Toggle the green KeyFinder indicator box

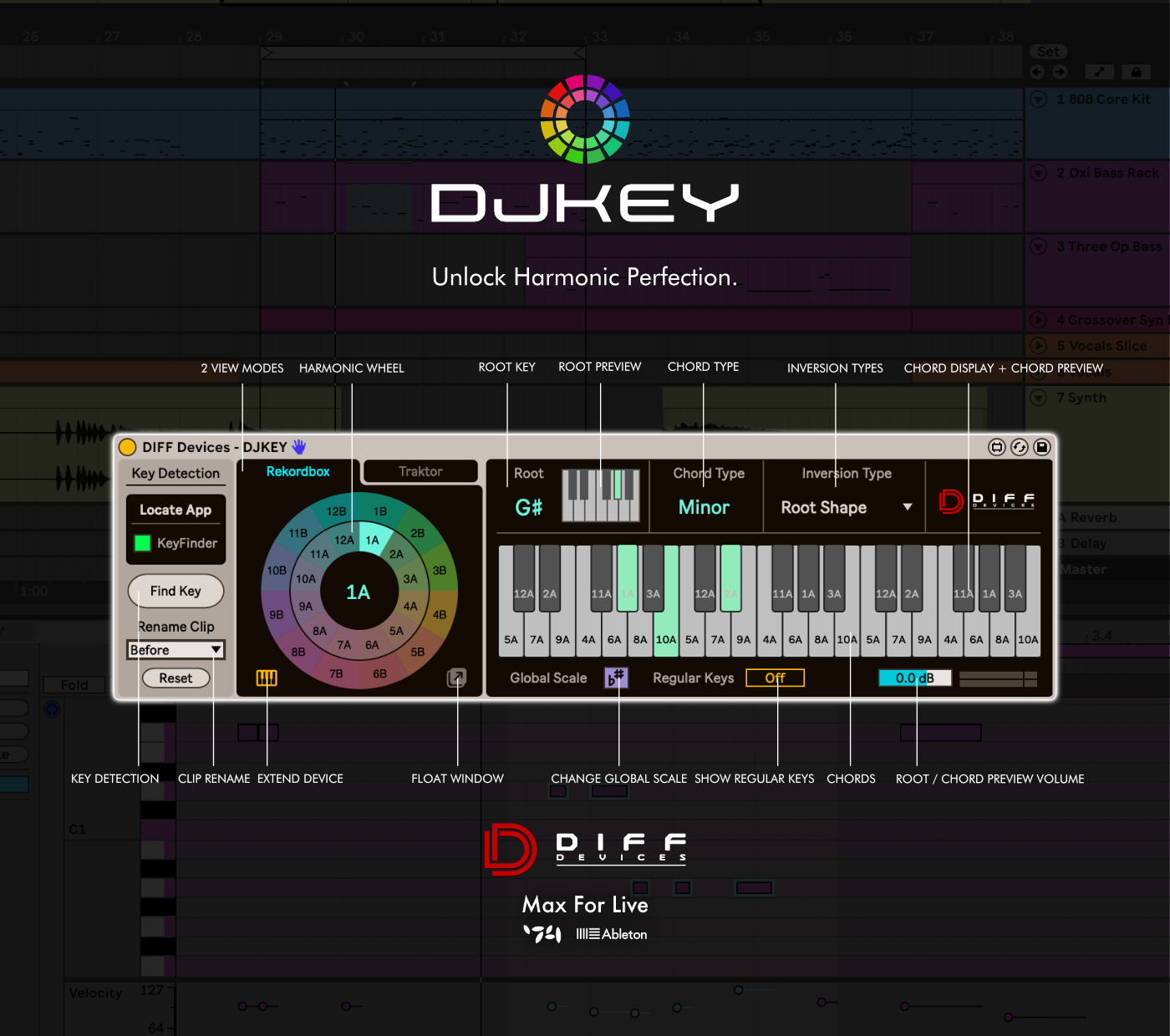pyautogui.click(x=143, y=543)
